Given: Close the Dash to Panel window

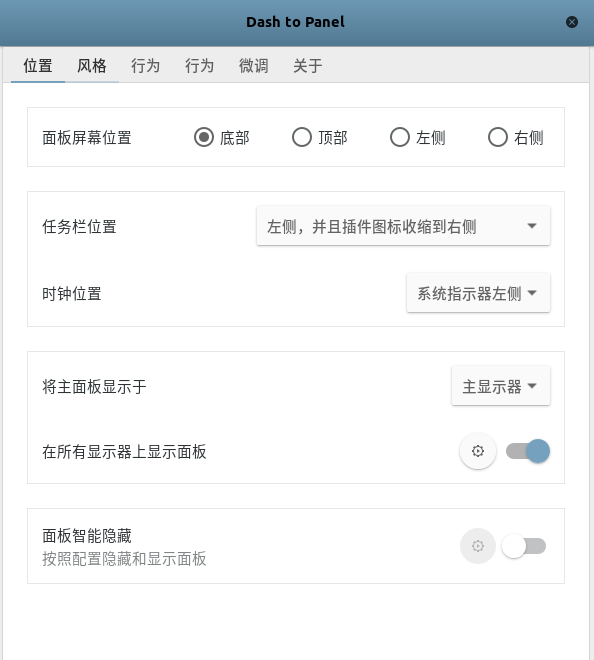Looking at the screenshot, I should click(572, 22).
